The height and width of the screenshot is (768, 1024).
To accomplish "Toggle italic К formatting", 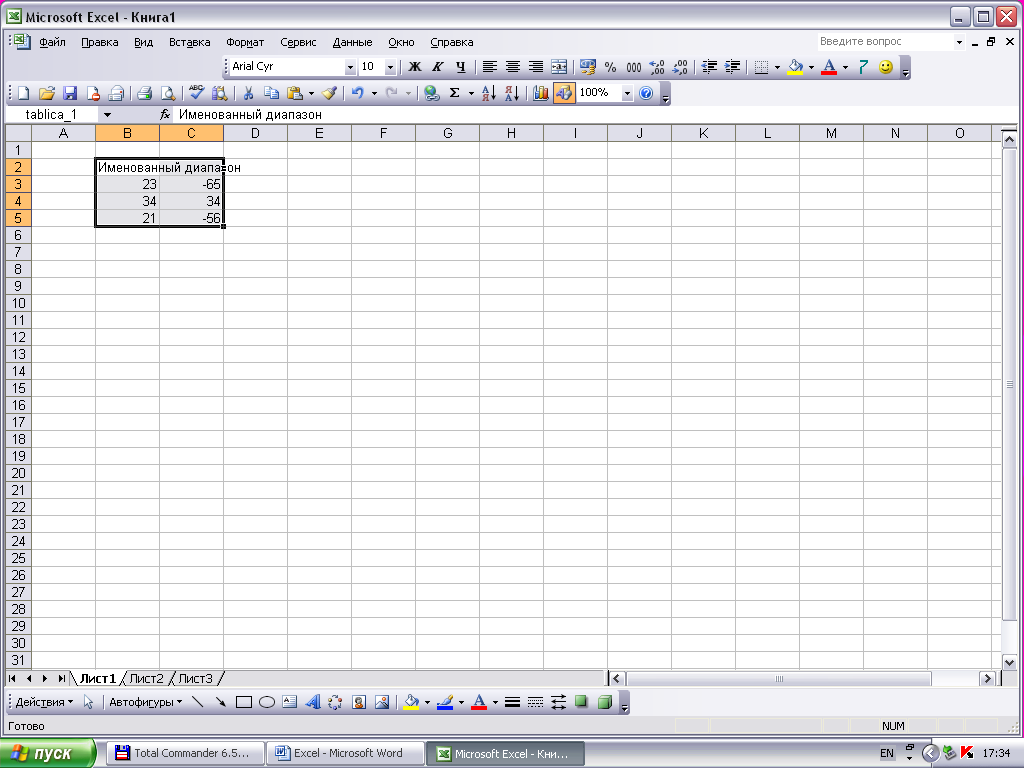I will point(438,67).
